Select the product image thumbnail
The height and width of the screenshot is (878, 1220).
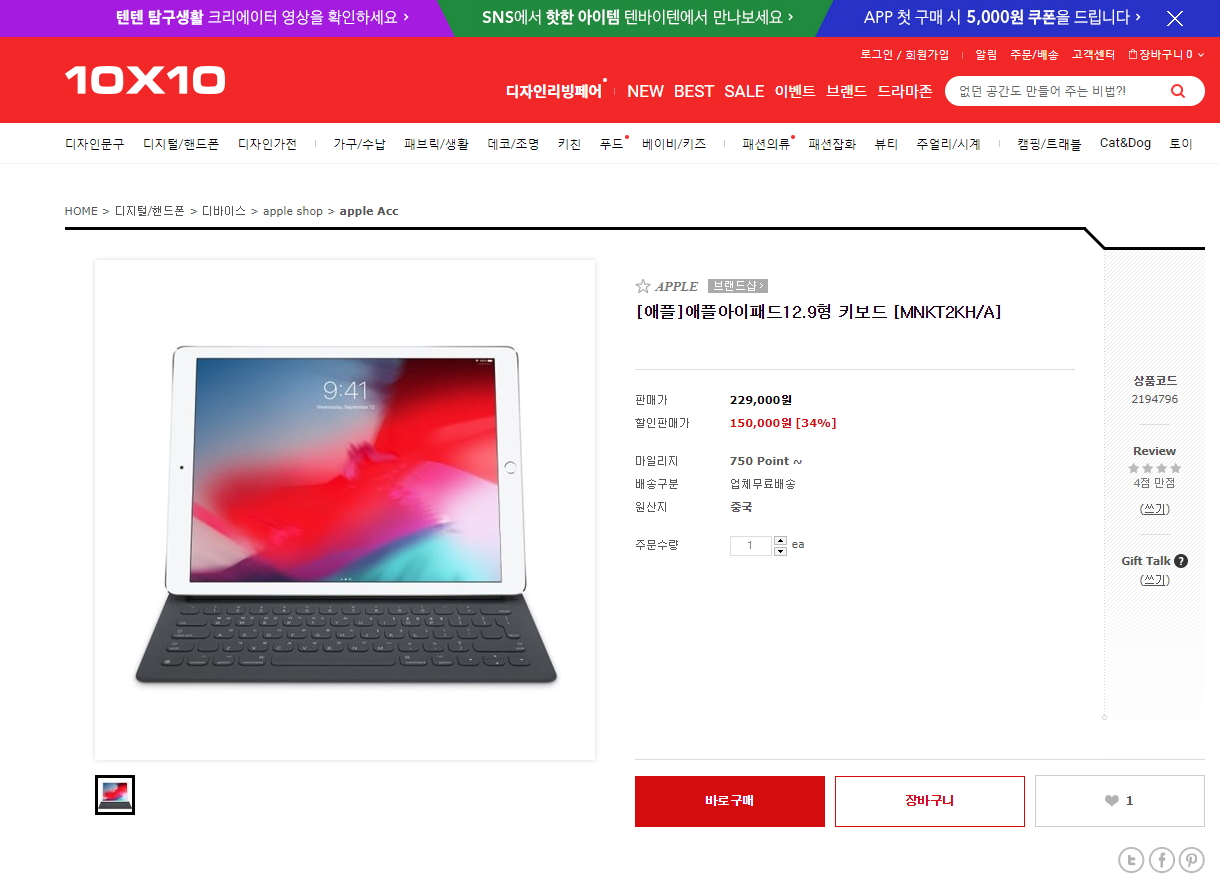pyautogui.click(x=115, y=795)
